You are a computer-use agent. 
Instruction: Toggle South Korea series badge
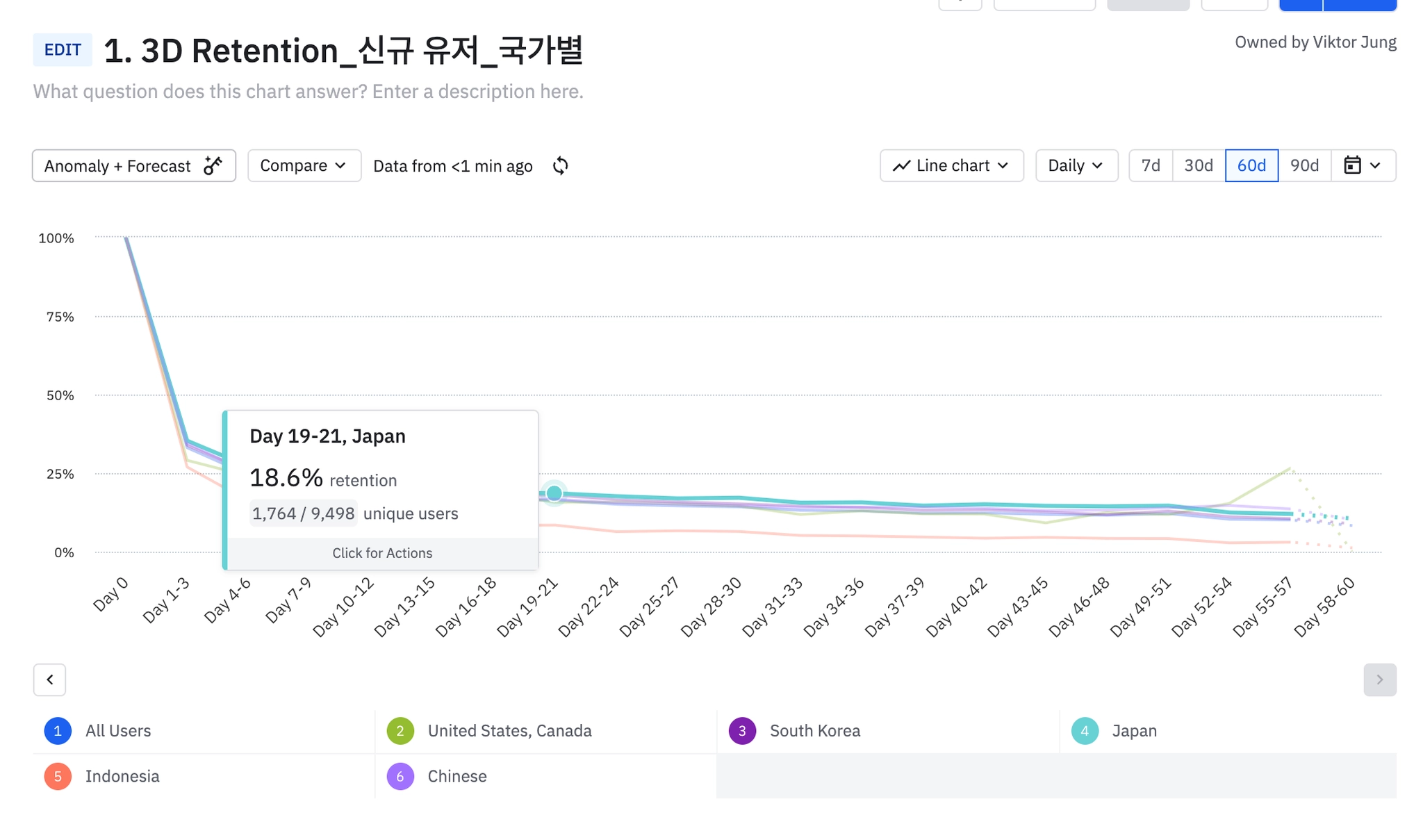[x=742, y=731]
